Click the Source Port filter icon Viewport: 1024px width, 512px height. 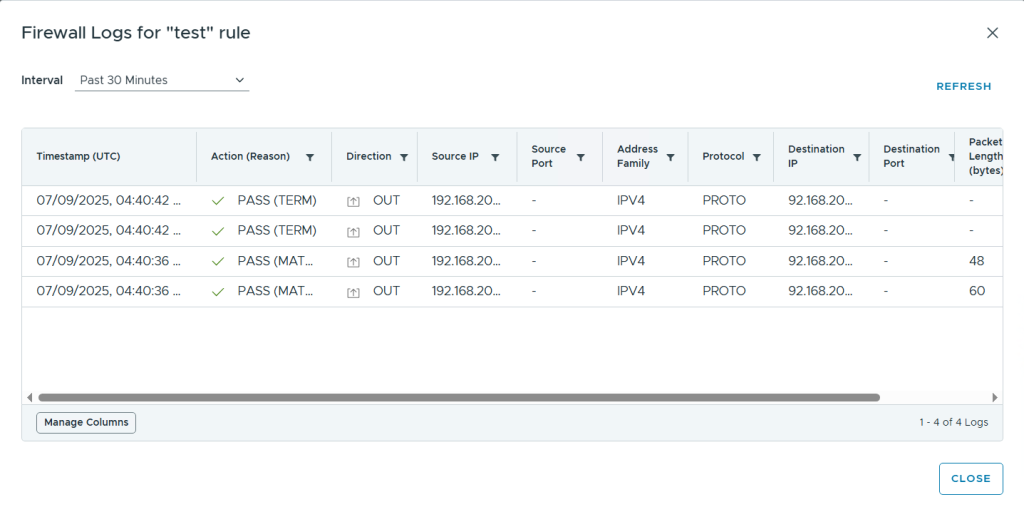581,157
